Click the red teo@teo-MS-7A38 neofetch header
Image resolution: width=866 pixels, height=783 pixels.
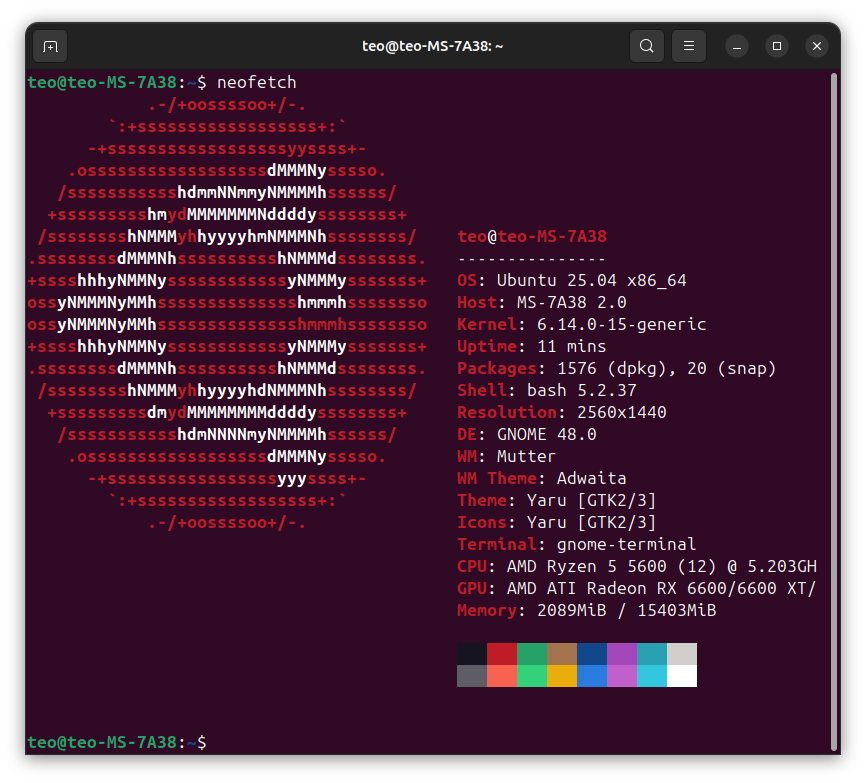click(x=532, y=236)
